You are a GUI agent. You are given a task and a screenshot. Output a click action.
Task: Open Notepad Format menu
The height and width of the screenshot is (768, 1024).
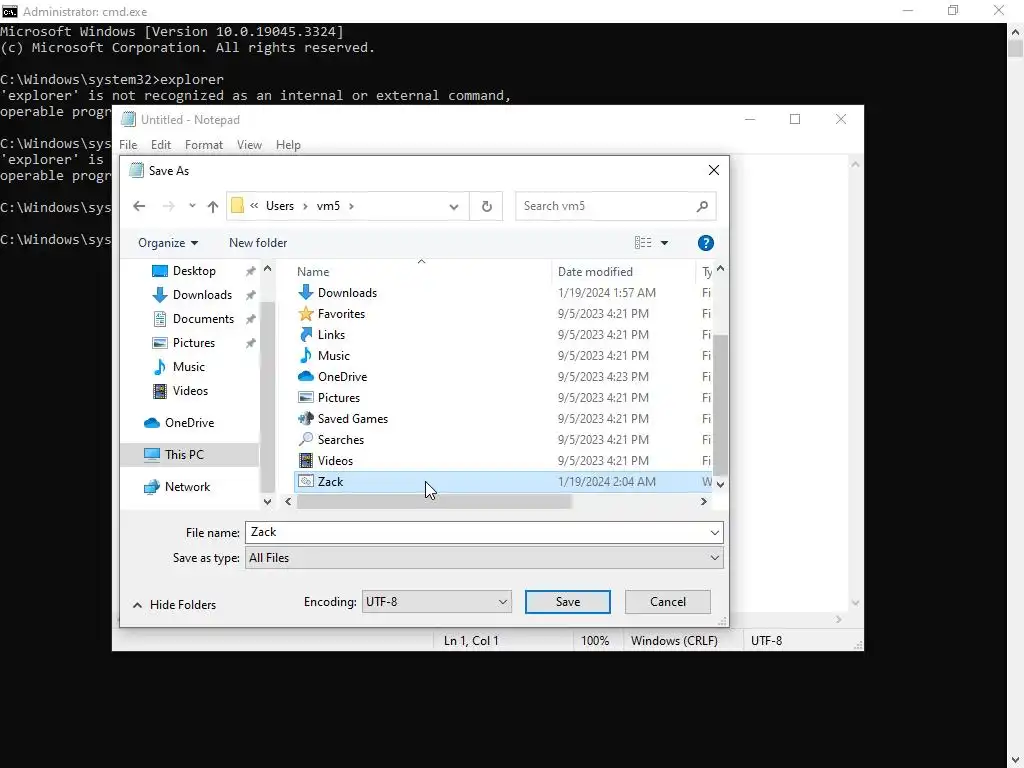click(204, 145)
